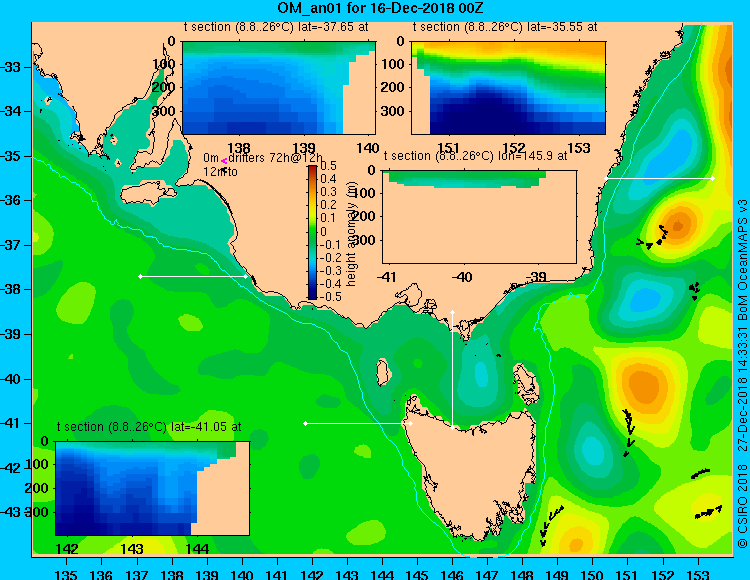Screen dimensions: 750x580
Task: Open the lat=-35.55 temperature section inset plot
Action: coord(508,88)
